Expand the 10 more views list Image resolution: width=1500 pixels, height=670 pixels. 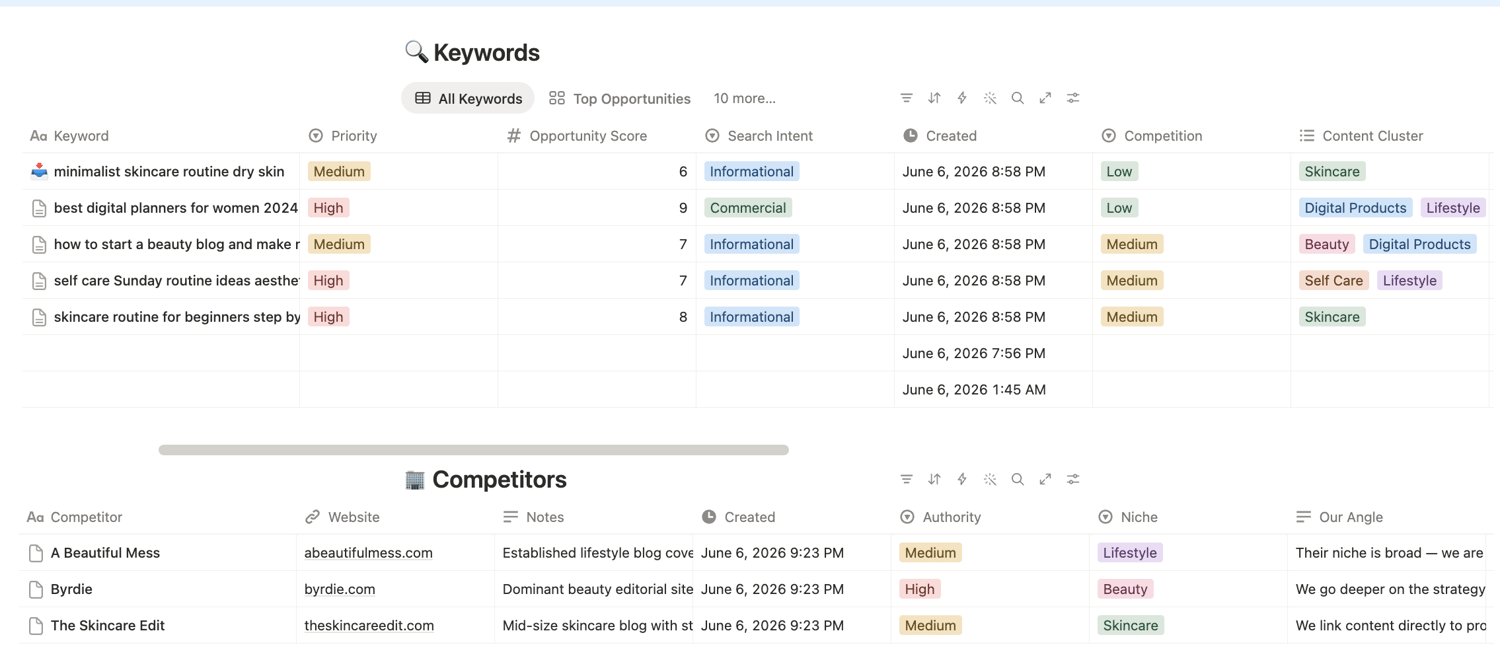point(745,98)
